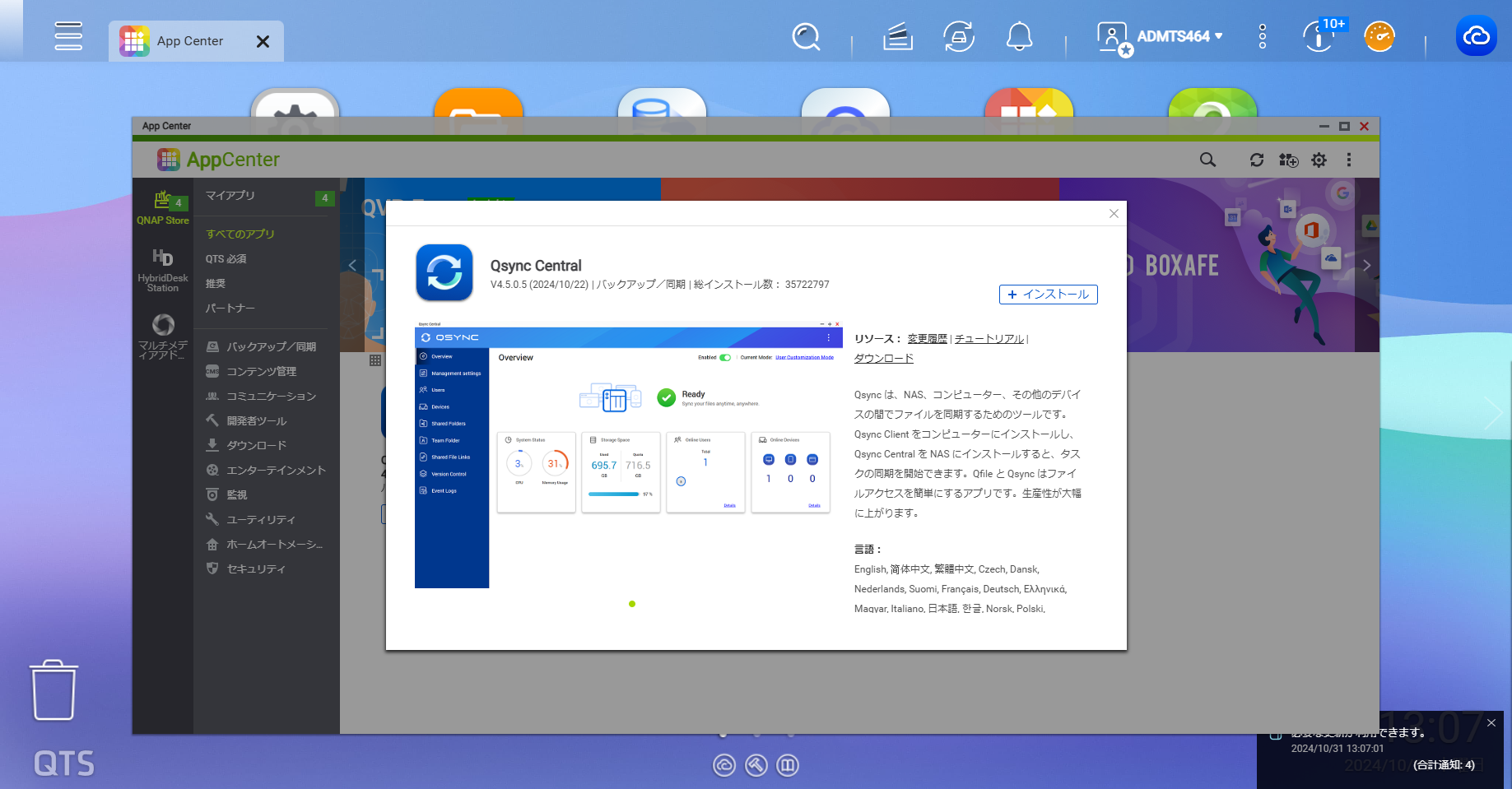
Task: Open AppCenter settings gear
Action: (x=1319, y=160)
